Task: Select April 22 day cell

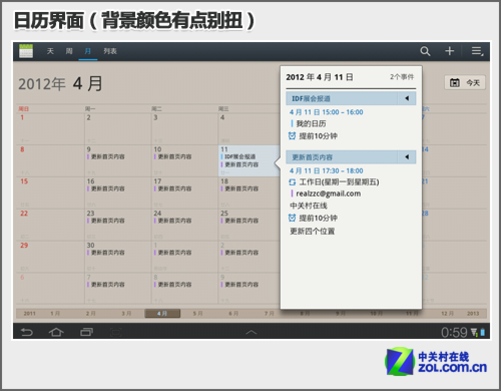Action: [x=50, y=225]
